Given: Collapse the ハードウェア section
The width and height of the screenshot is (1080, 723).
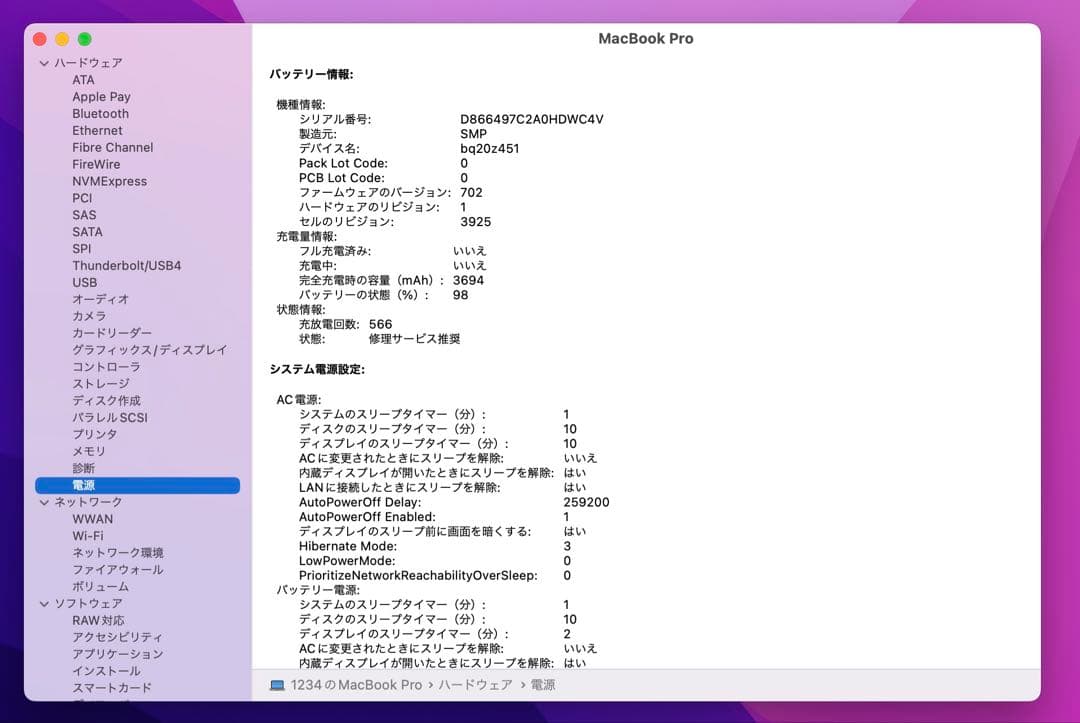Looking at the screenshot, I should click(43, 62).
